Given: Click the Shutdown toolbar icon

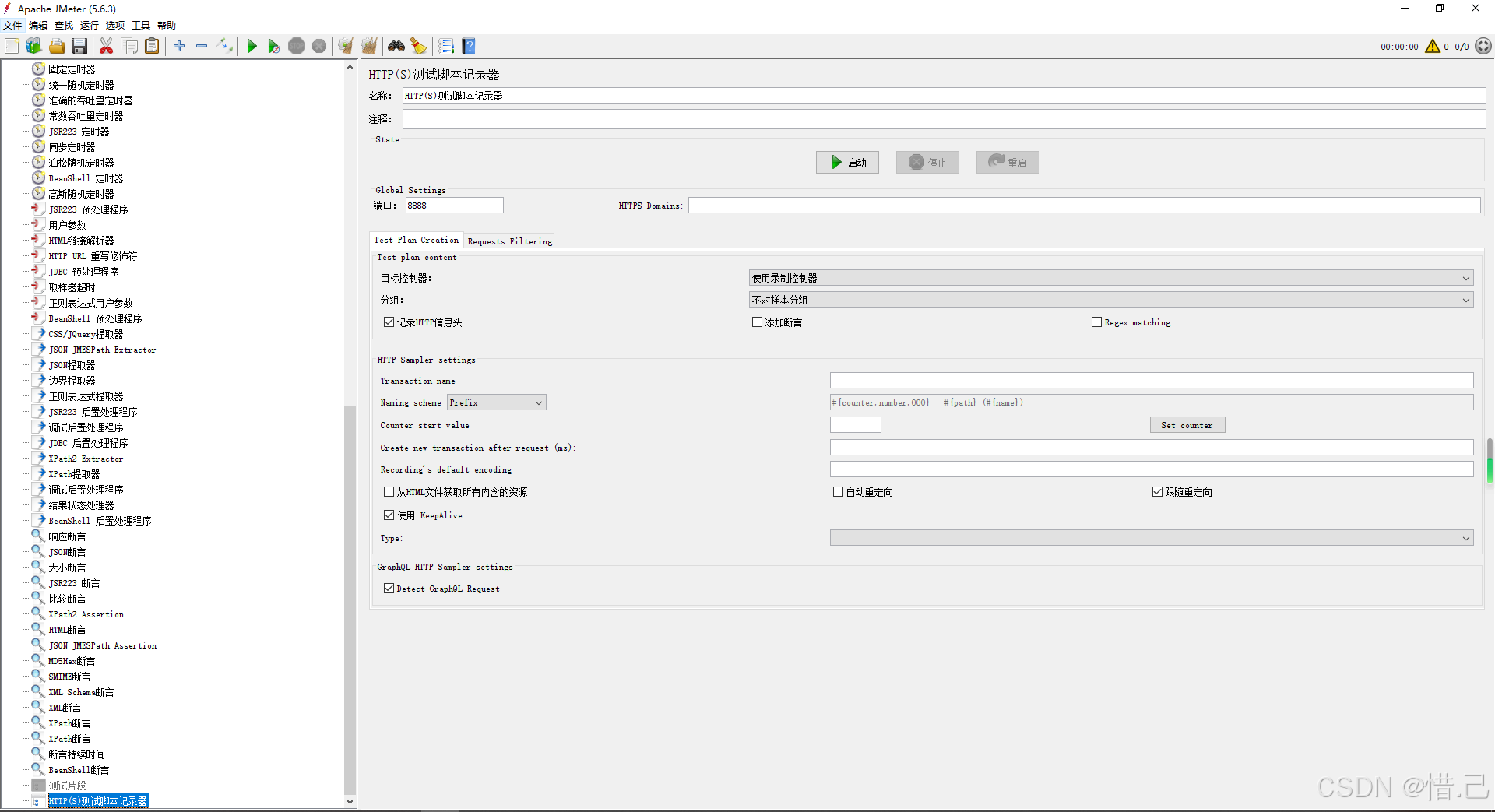Looking at the screenshot, I should tap(319, 46).
